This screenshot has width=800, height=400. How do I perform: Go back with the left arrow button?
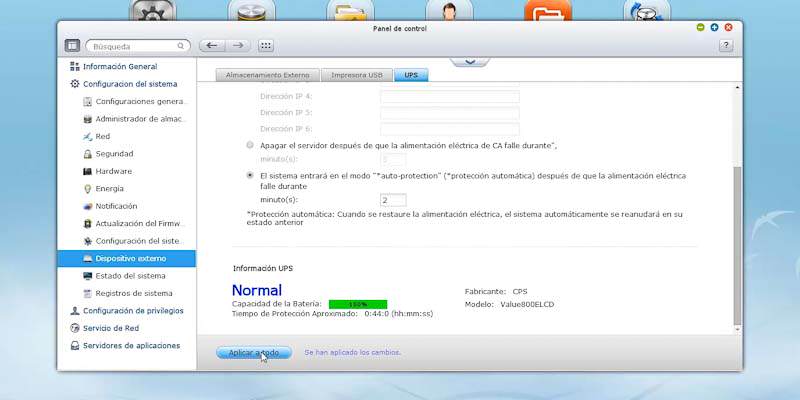click(212, 46)
